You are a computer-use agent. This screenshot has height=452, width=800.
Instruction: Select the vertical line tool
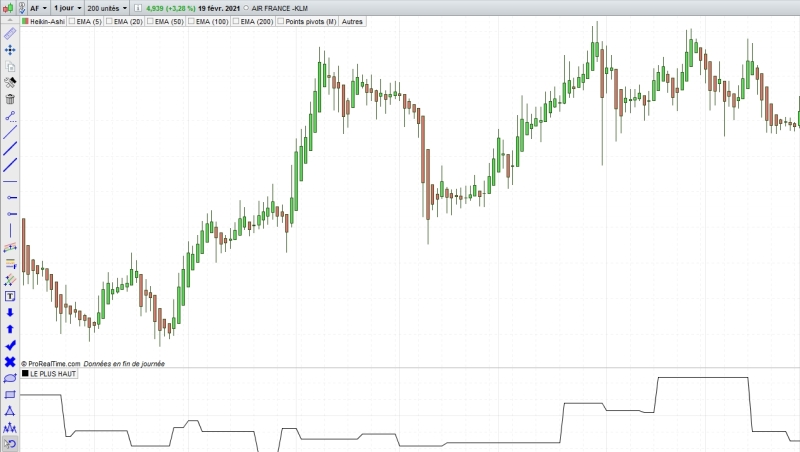(10, 231)
